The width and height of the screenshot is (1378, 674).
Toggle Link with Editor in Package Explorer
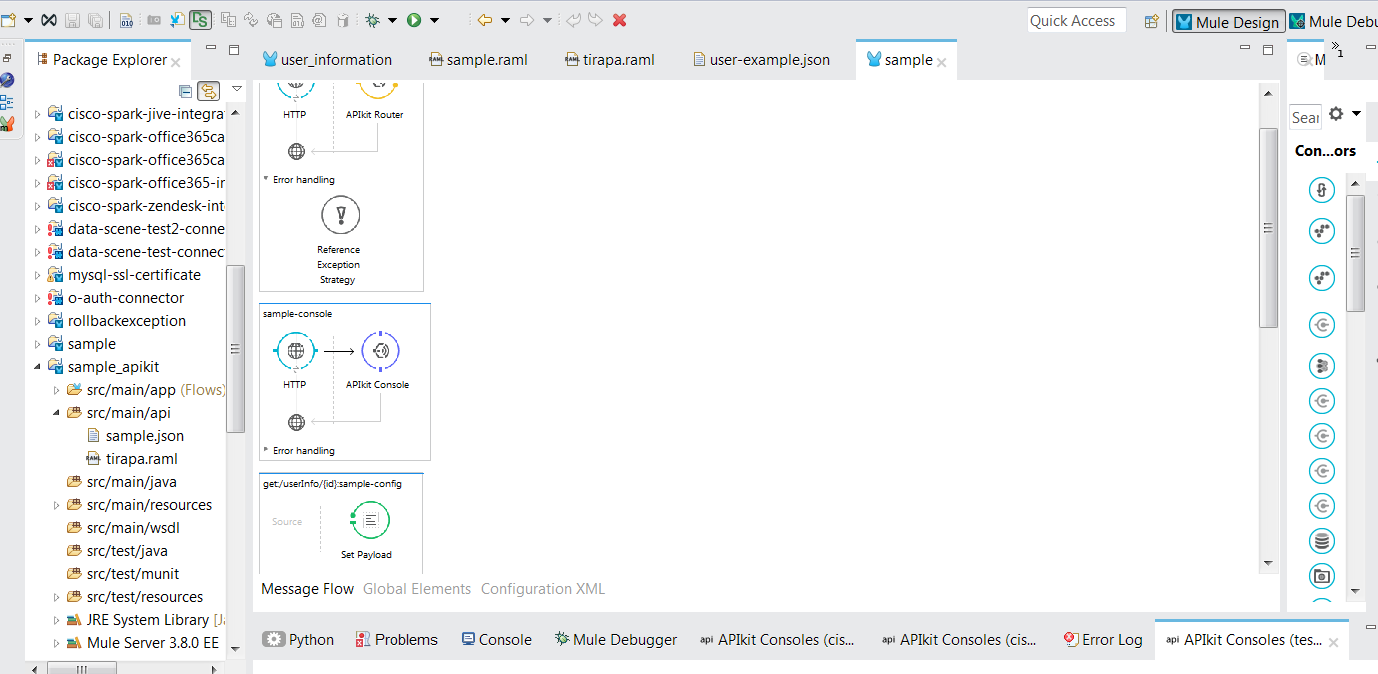tap(208, 91)
